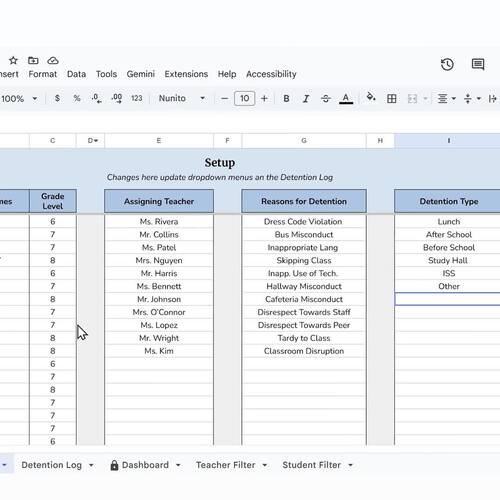
Task: Open Nunito font family dropdown
Action: [x=182, y=98]
